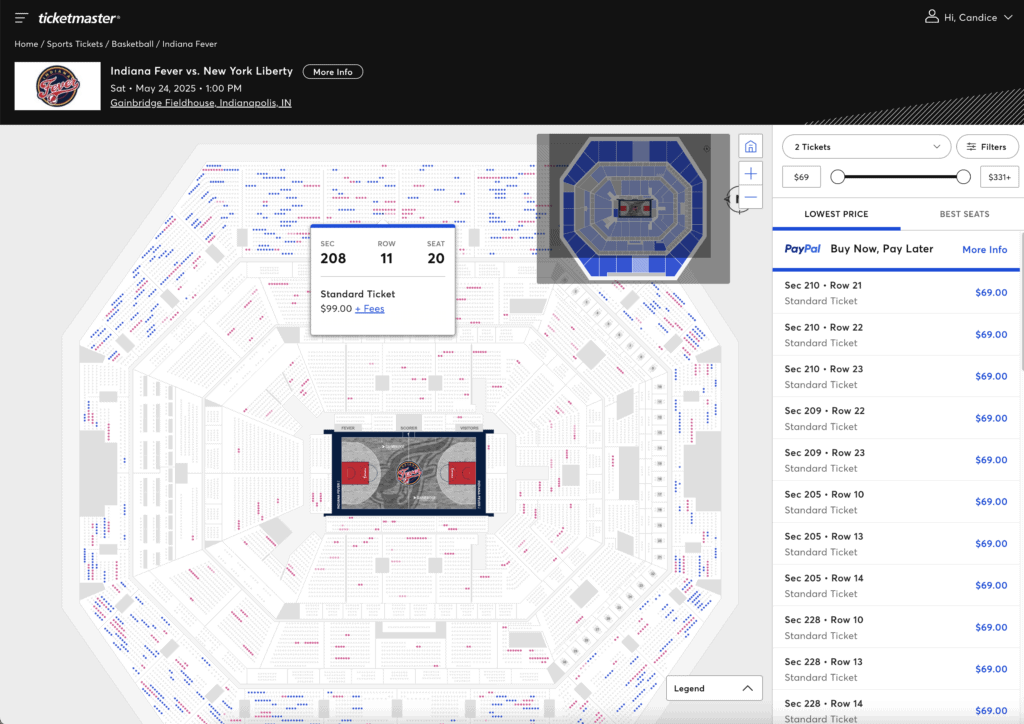
Task: Click the left price slider handle
Action: click(x=837, y=177)
